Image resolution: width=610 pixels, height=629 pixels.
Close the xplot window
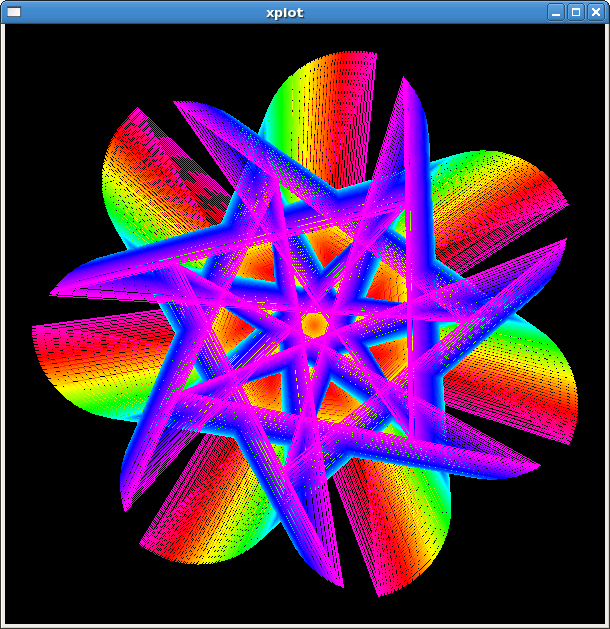pyautogui.click(x=596, y=12)
